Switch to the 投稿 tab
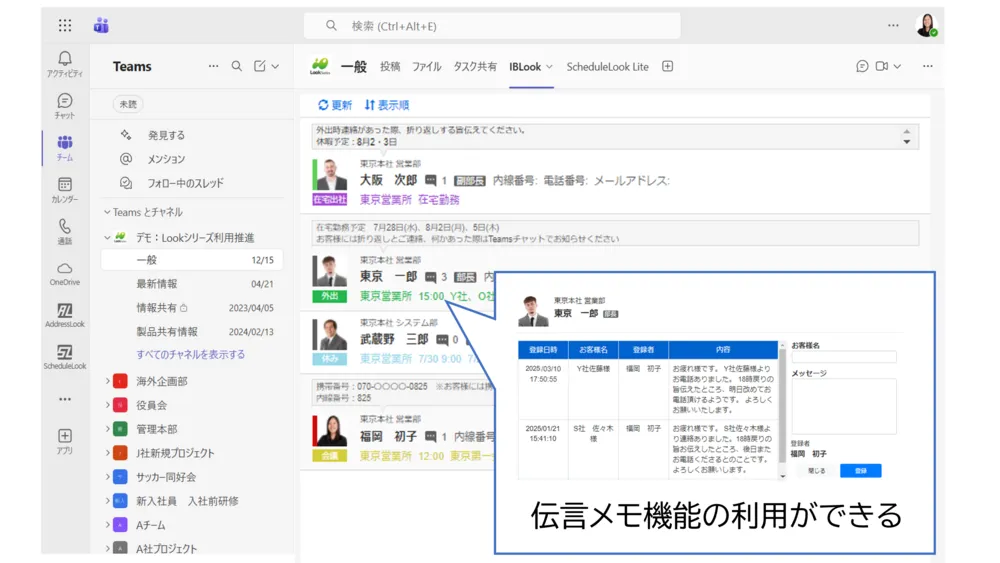This screenshot has width=1000, height=563. point(390,66)
